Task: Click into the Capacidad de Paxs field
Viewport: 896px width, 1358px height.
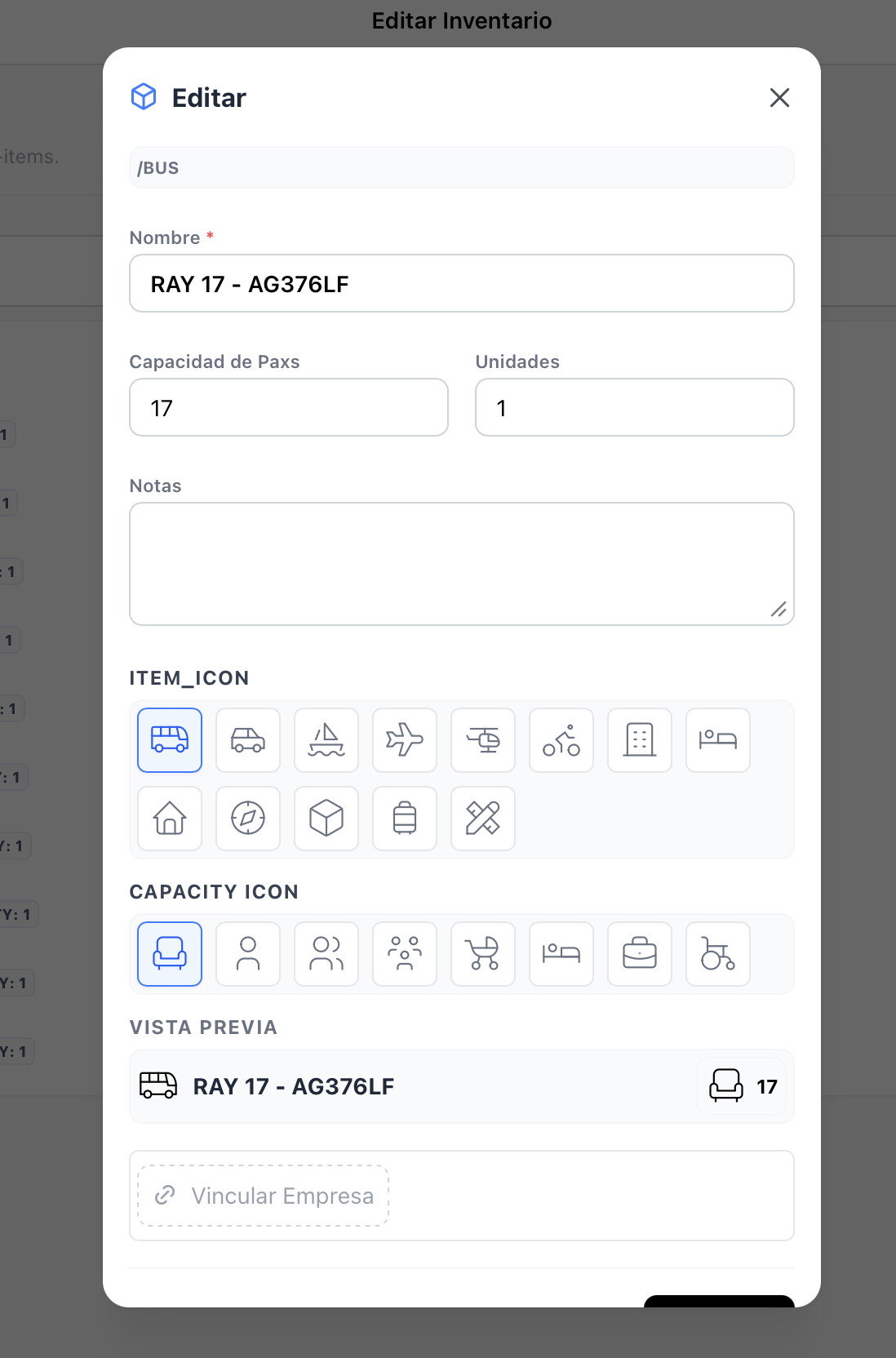Action: [289, 407]
